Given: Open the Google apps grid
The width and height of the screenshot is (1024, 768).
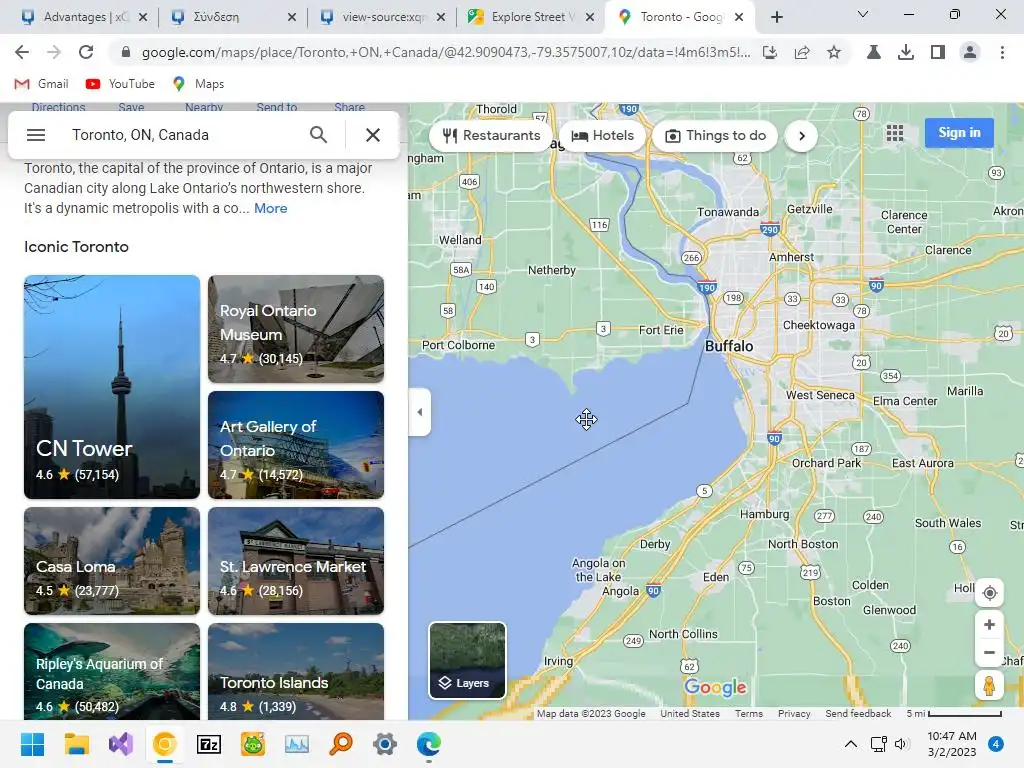Looking at the screenshot, I should tap(895, 133).
